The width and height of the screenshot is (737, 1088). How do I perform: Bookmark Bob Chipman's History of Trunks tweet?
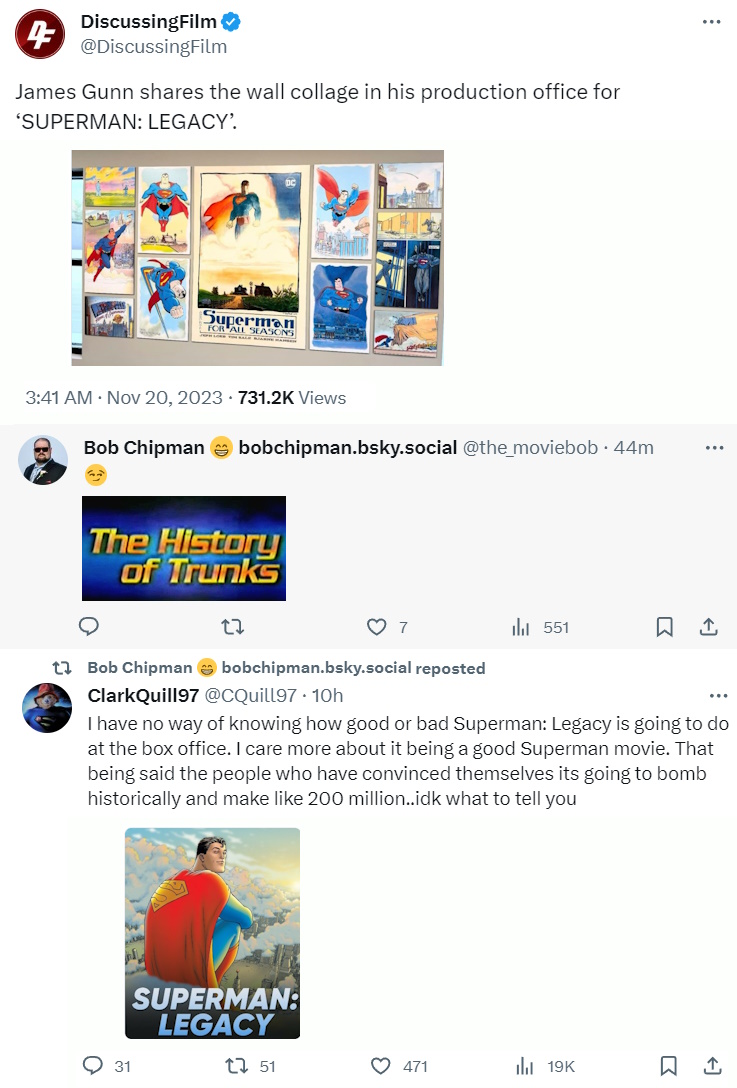[x=664, y=627]
